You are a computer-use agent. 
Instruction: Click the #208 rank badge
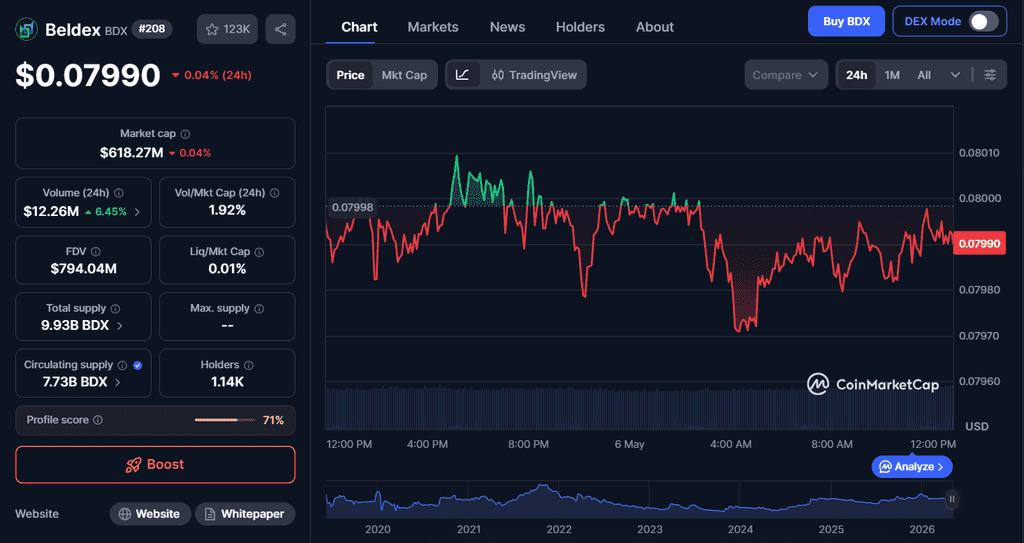(x=152, y=29)
